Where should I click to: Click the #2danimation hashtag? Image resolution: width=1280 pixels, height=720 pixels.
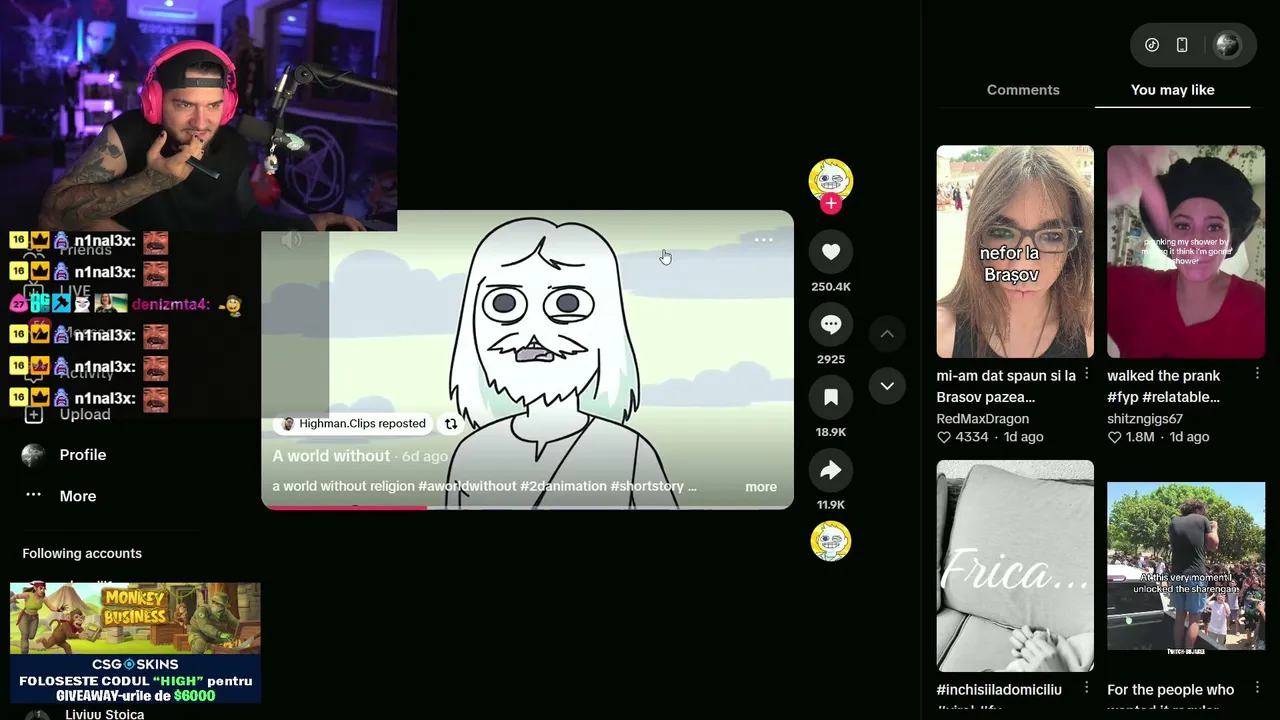[x=563, y=486]
